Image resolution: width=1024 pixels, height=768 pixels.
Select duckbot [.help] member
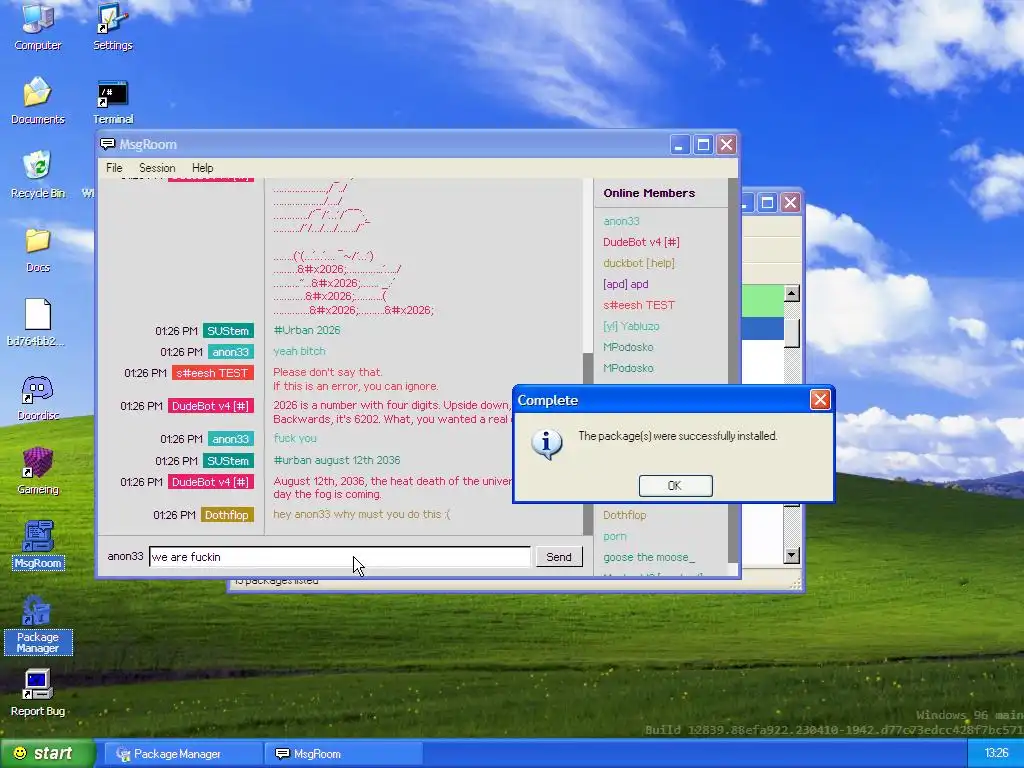tap(639, 263)
